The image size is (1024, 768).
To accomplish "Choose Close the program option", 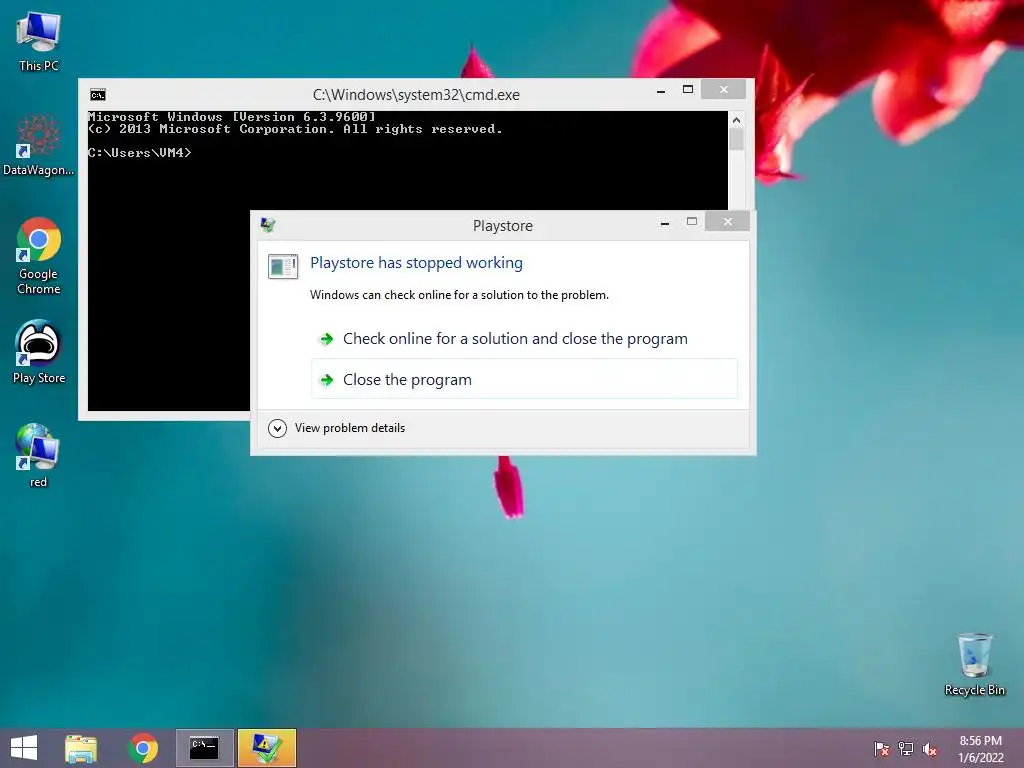I will (524, 379).
